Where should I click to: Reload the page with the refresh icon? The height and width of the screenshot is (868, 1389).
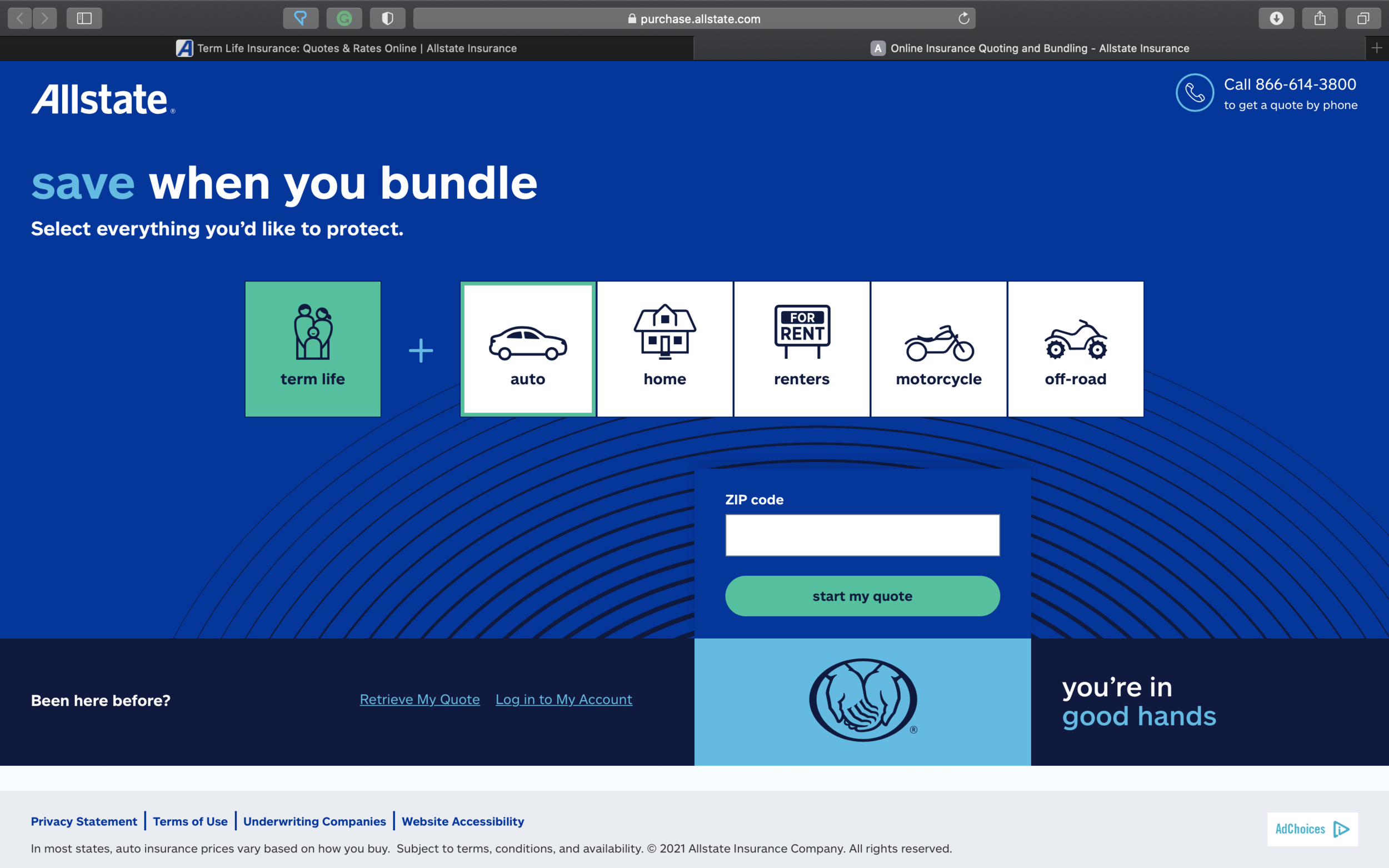tap(963, 18)
